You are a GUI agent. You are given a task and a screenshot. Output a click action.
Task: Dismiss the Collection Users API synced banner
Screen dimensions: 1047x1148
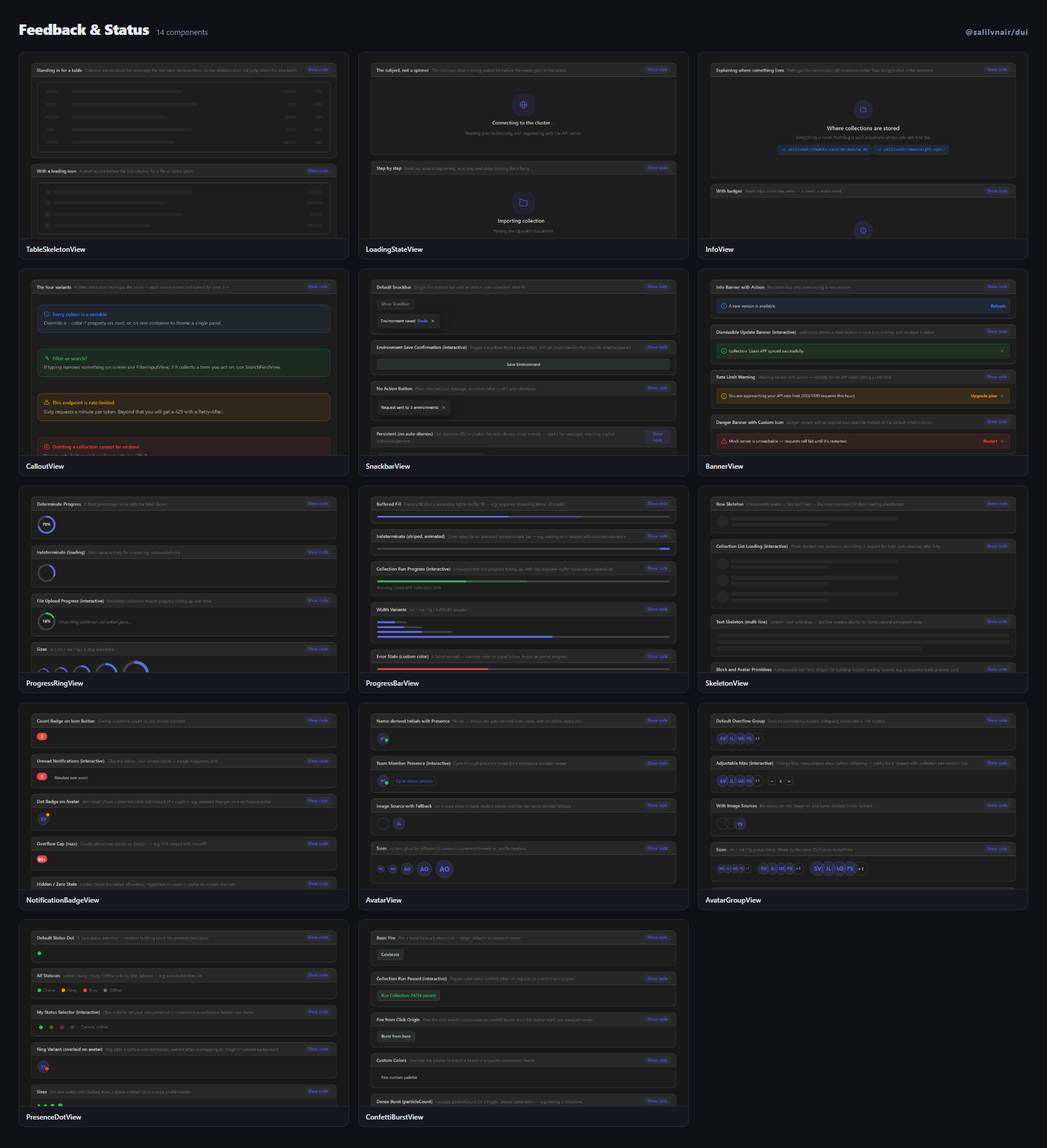[x=1002, y=351]
